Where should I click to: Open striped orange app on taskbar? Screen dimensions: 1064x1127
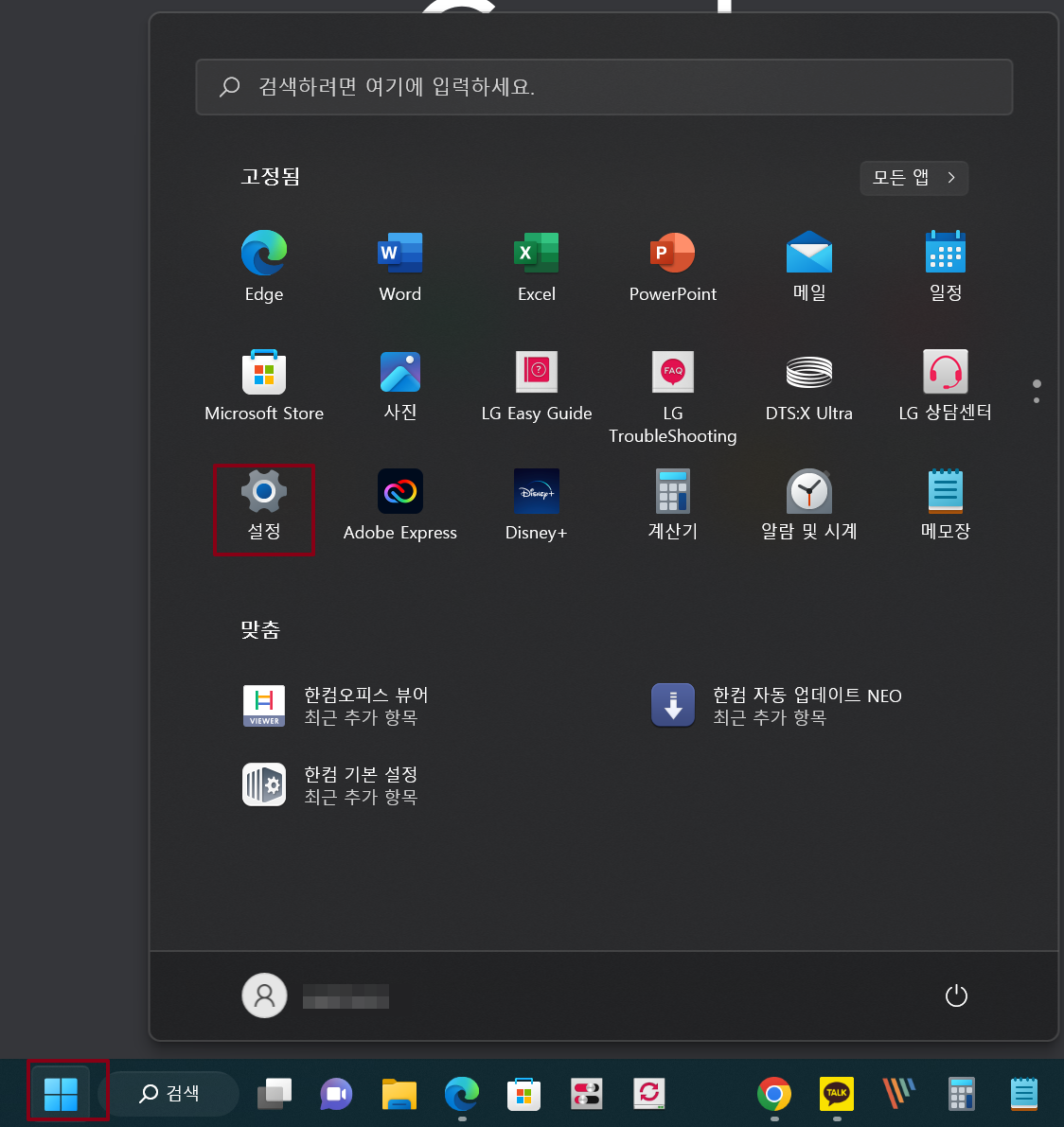(x=898, y=1093)
